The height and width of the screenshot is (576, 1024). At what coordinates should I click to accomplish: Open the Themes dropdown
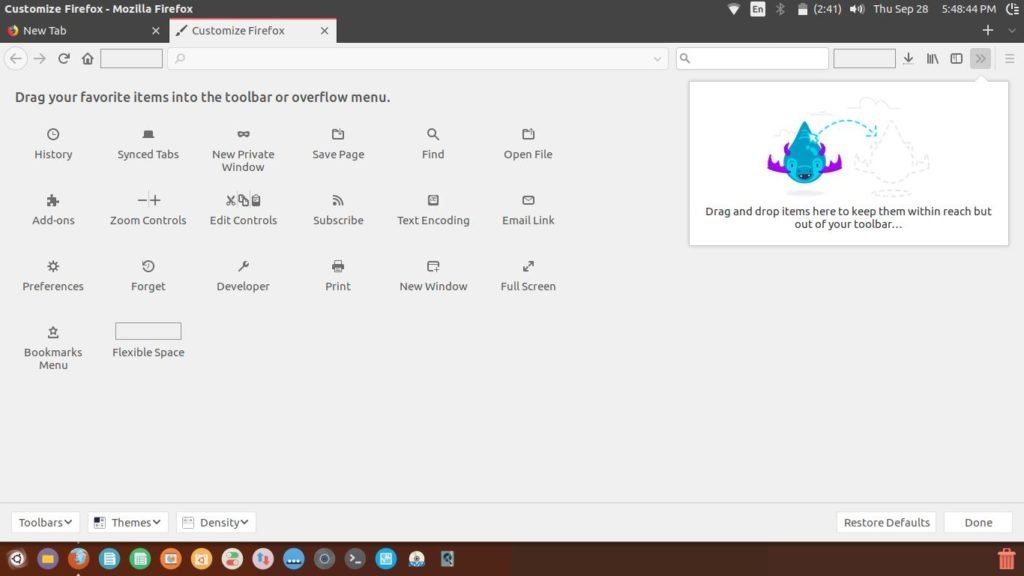[127, 521]
